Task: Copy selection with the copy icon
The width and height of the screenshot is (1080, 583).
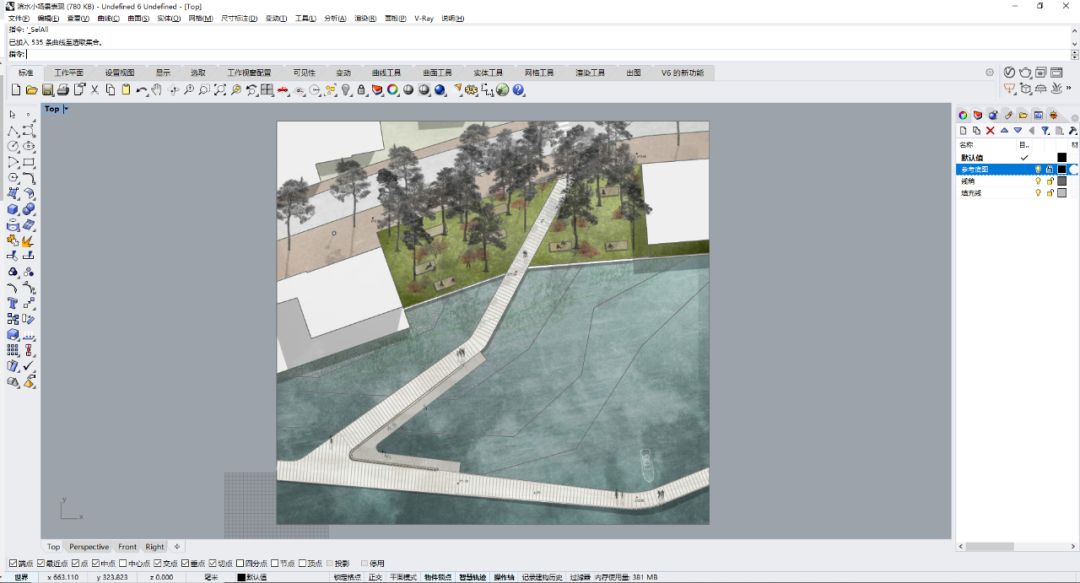Action: point(110,90)
